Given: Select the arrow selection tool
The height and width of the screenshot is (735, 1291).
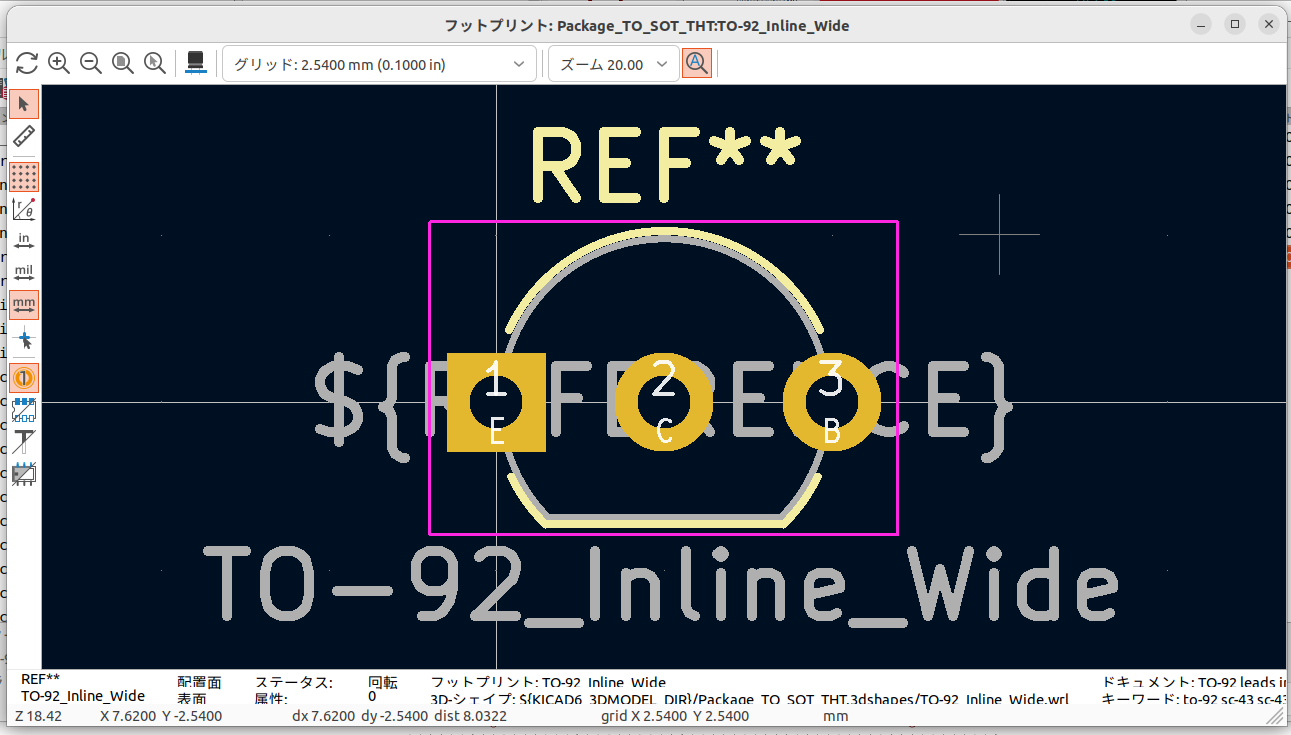Looking at the screenshot, I should [24, 104].
